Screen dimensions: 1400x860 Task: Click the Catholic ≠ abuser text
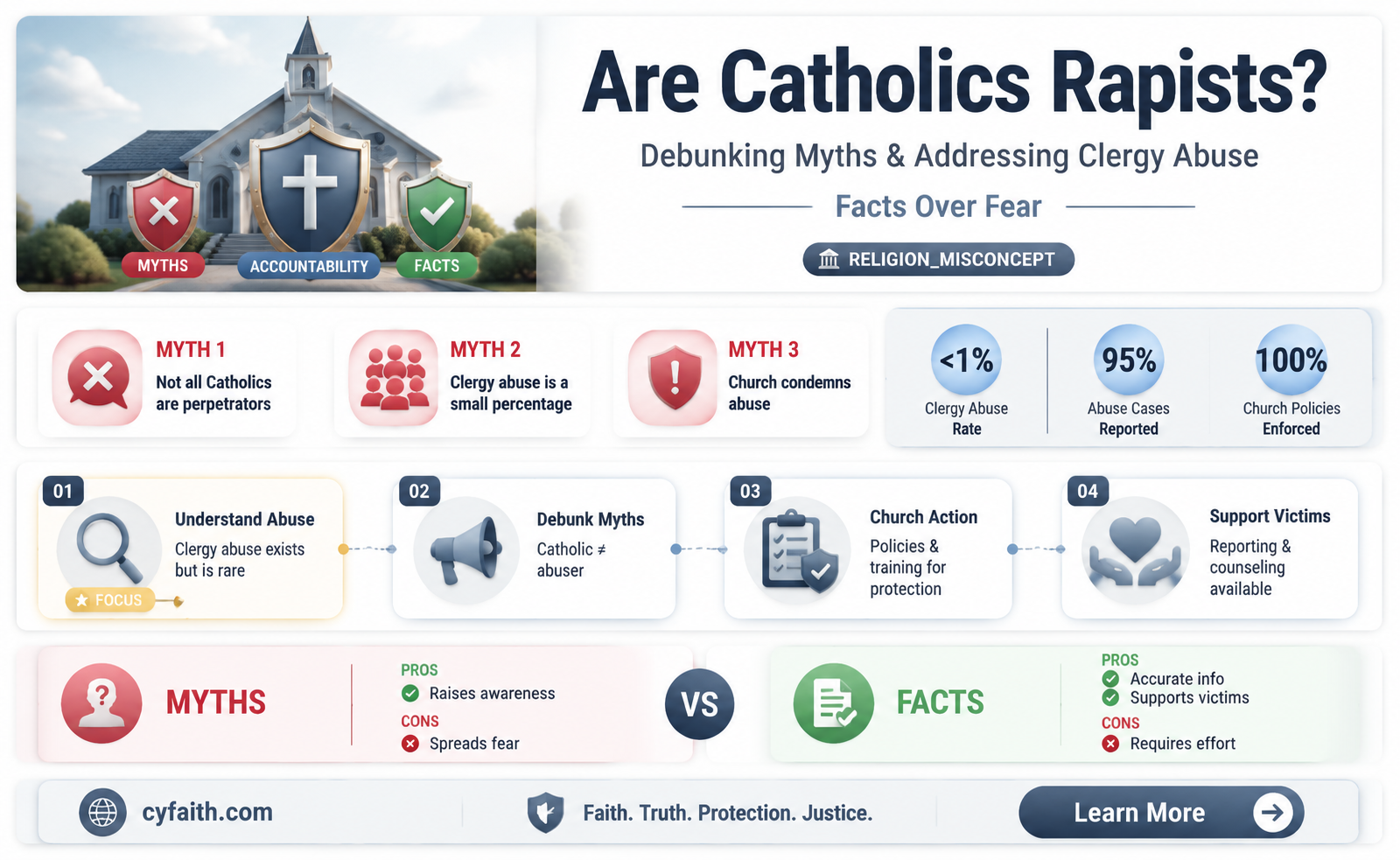point(571,560)
